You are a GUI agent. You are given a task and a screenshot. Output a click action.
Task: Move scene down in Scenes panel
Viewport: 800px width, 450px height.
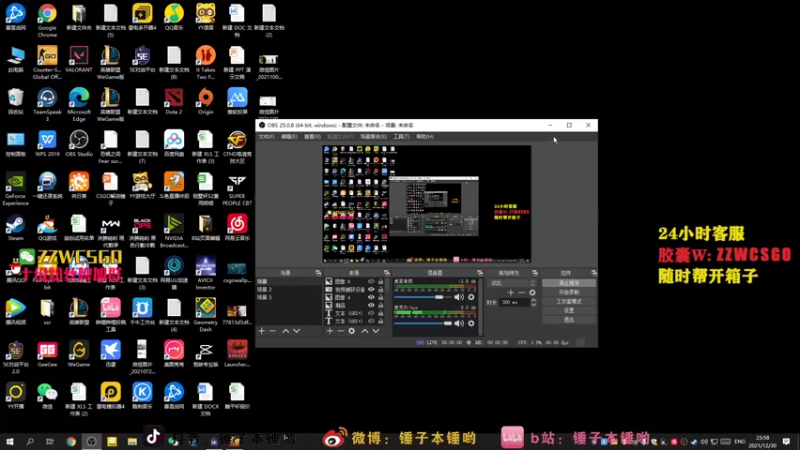tap(296, 331)
